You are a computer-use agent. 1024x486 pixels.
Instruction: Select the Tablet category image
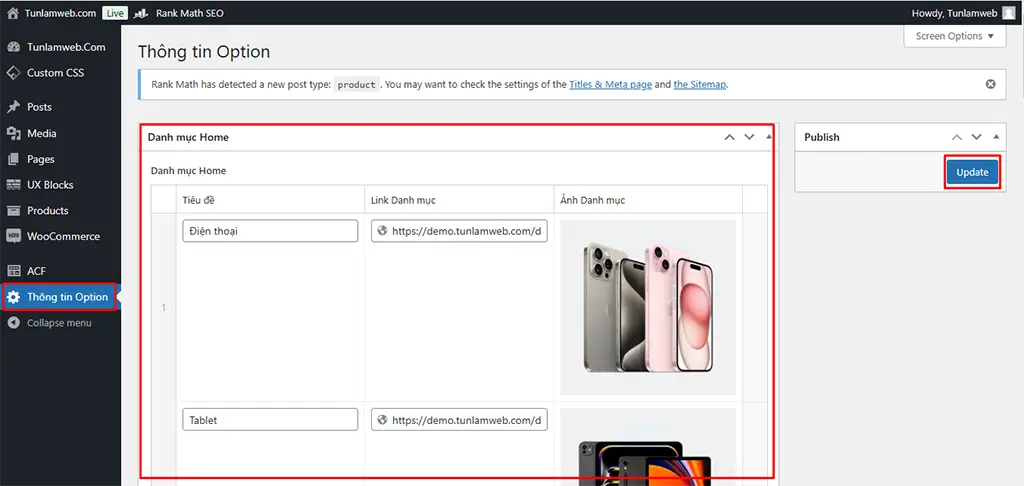pos(648,447)
